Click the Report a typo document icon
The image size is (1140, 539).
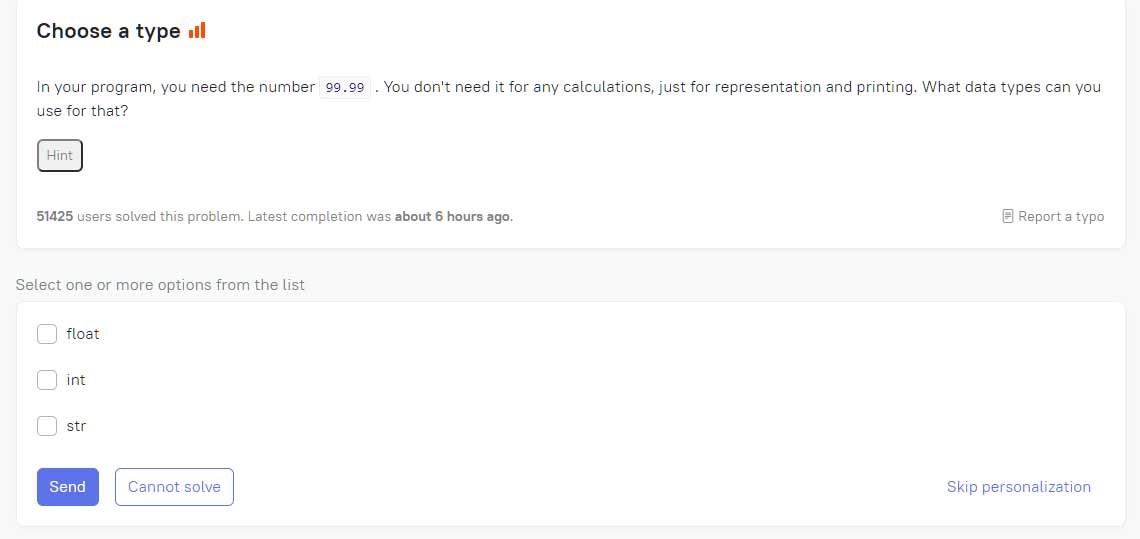(x=1008, y=216)
